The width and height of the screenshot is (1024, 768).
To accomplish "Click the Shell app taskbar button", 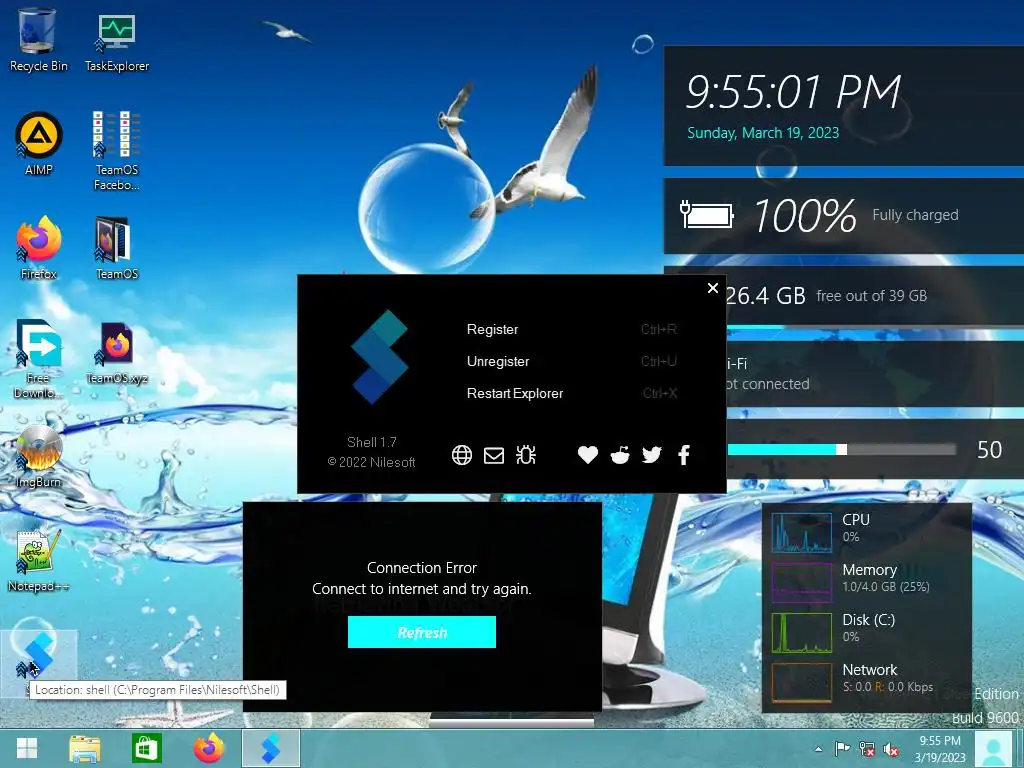I will [271, 748].
